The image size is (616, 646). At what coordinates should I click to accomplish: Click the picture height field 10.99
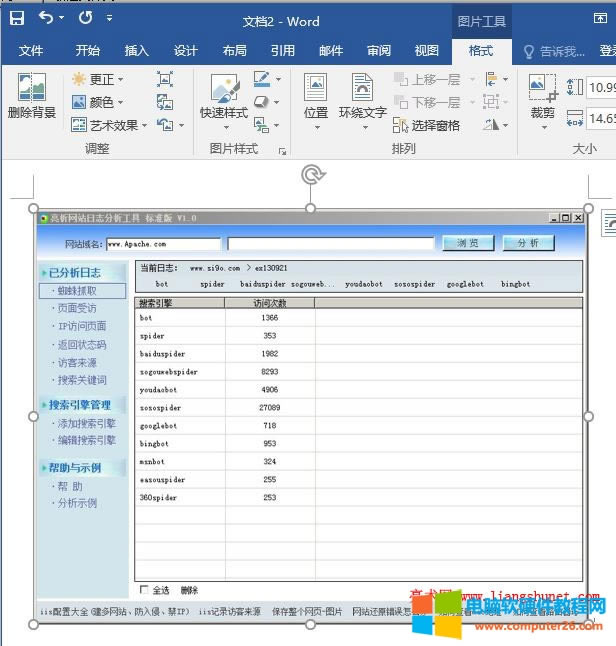601,87
